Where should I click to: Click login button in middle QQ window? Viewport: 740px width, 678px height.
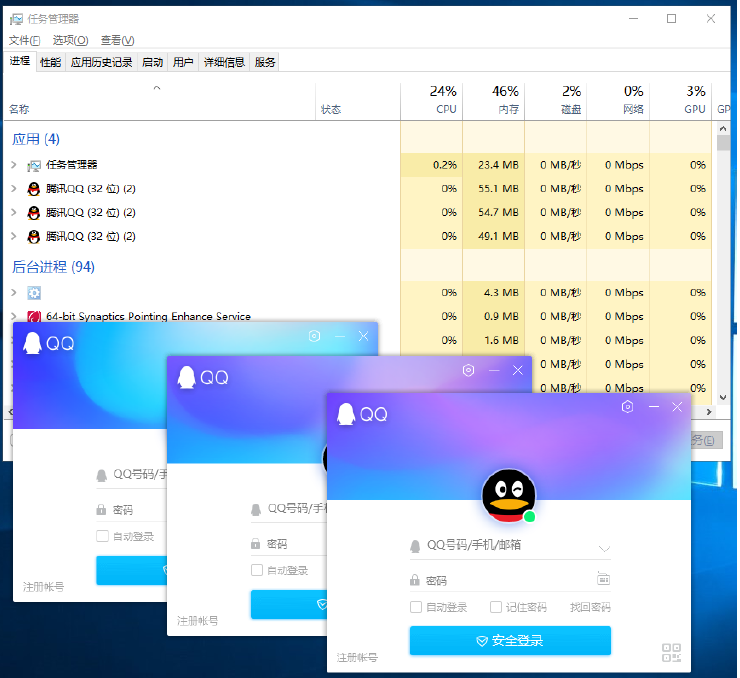[x=289, y=604]
